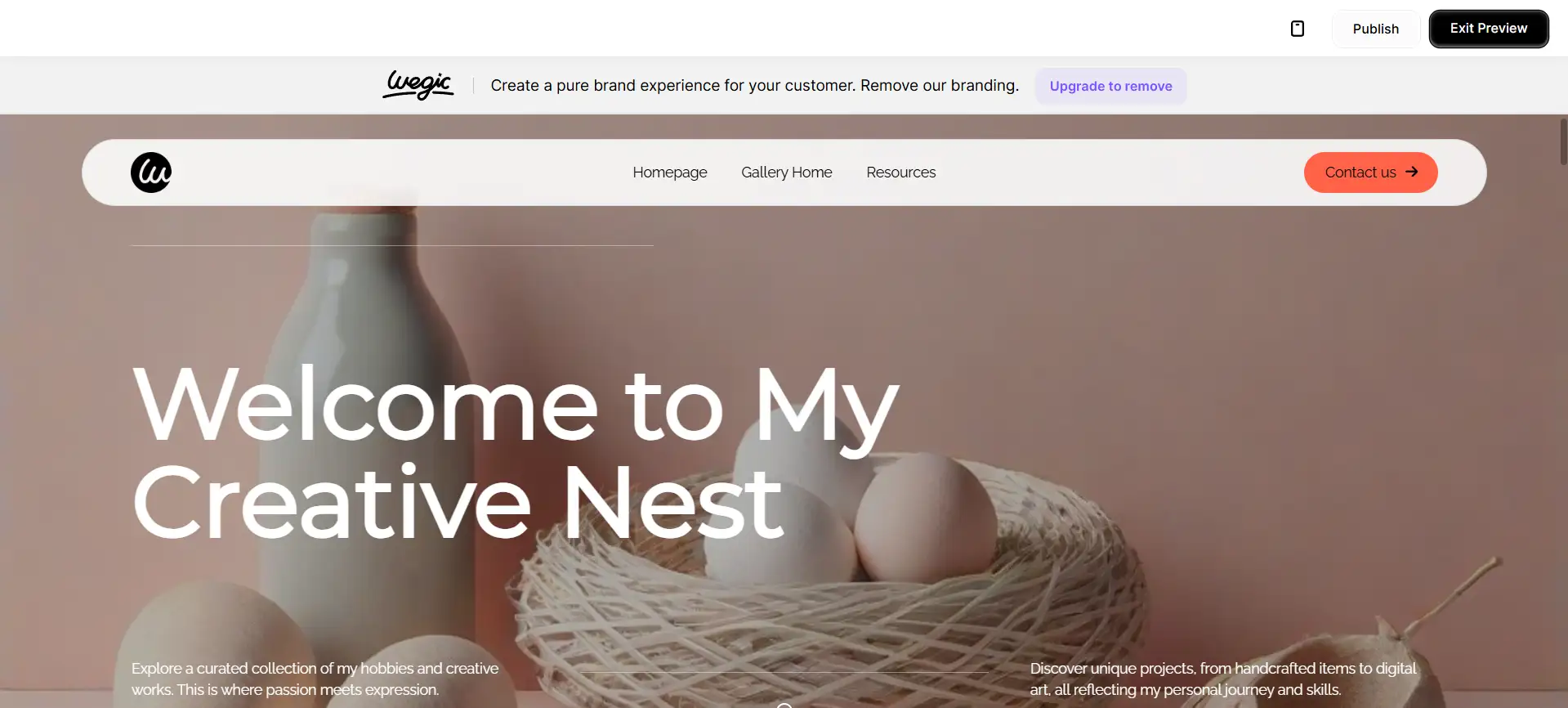Click the arrow icon inside Contact us
1568x708 pixels.
click(1411, 172)
